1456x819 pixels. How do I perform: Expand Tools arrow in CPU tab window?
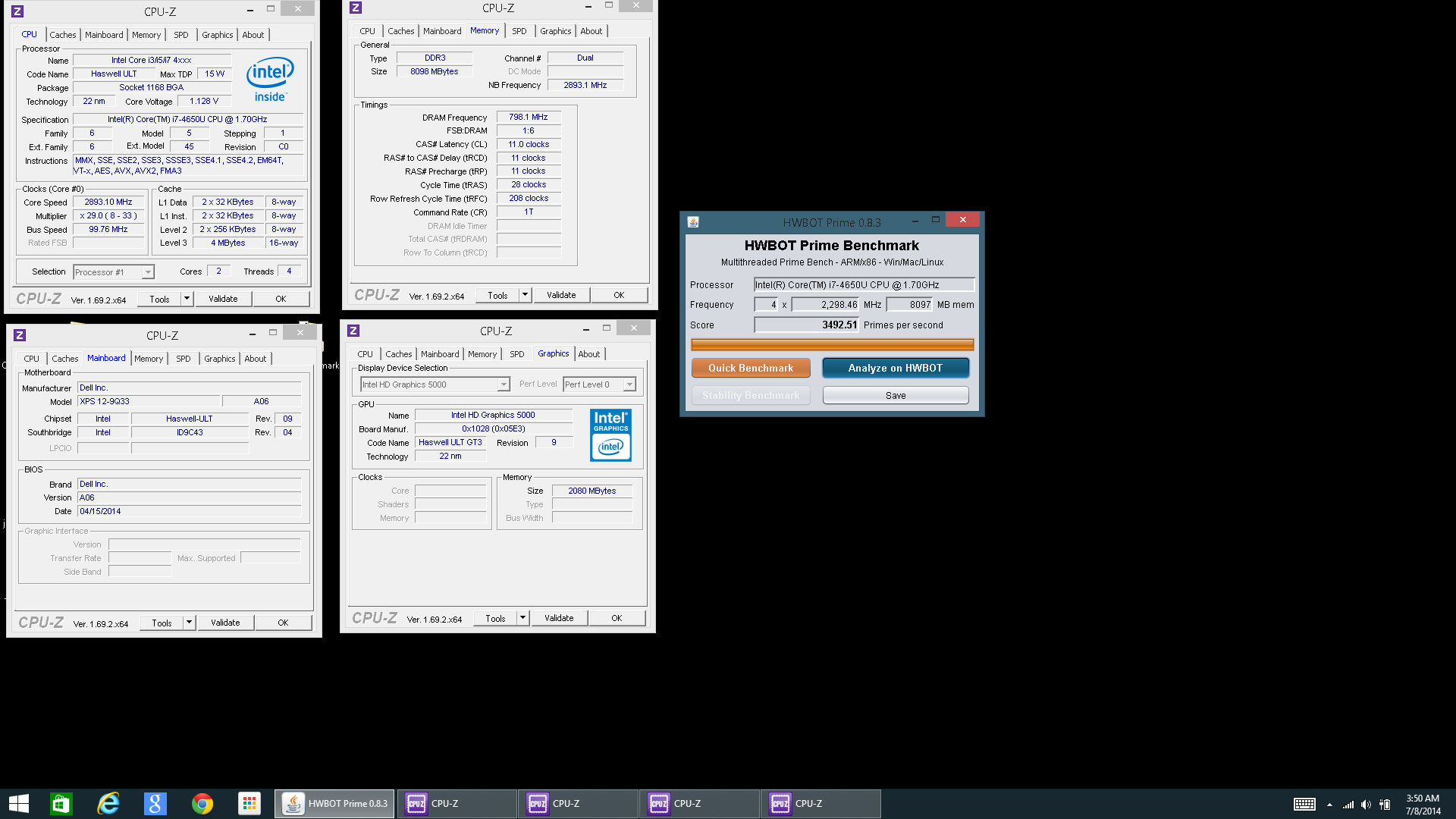tap(187, 299)
